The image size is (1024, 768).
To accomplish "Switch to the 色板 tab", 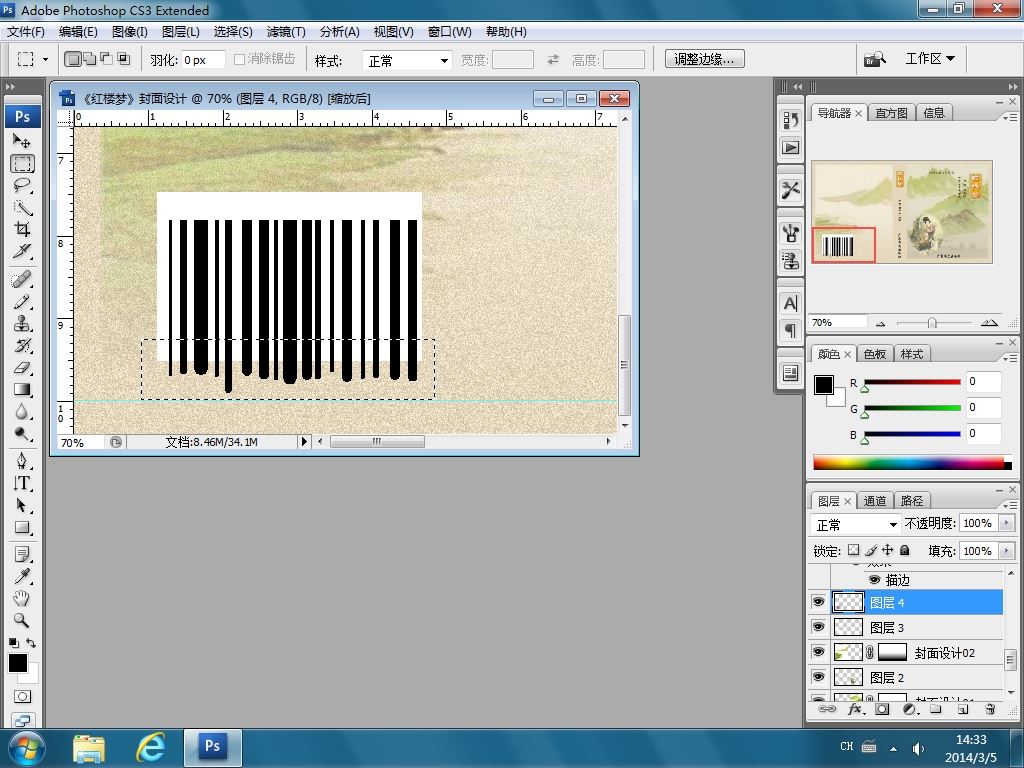I will pyautogui.click(x=874, y=354).
